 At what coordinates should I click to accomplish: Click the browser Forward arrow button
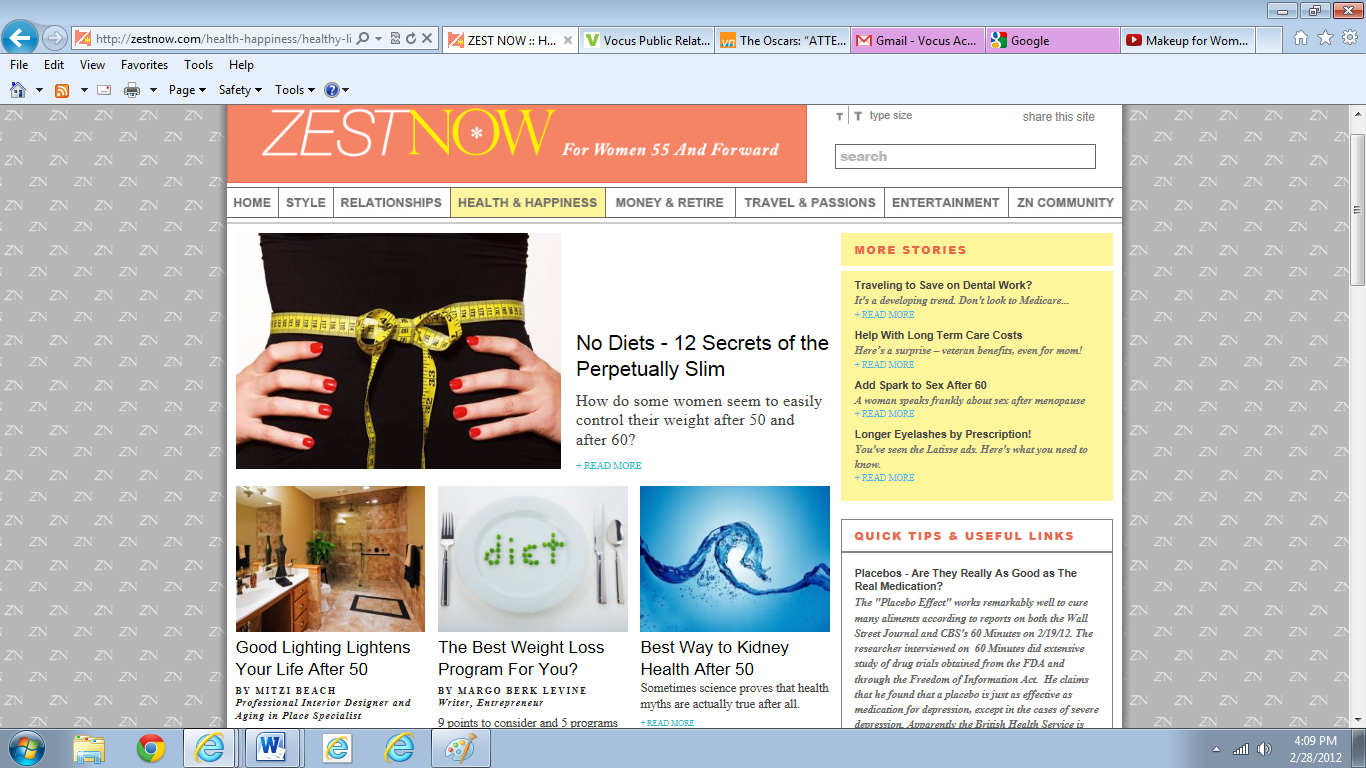55,39
